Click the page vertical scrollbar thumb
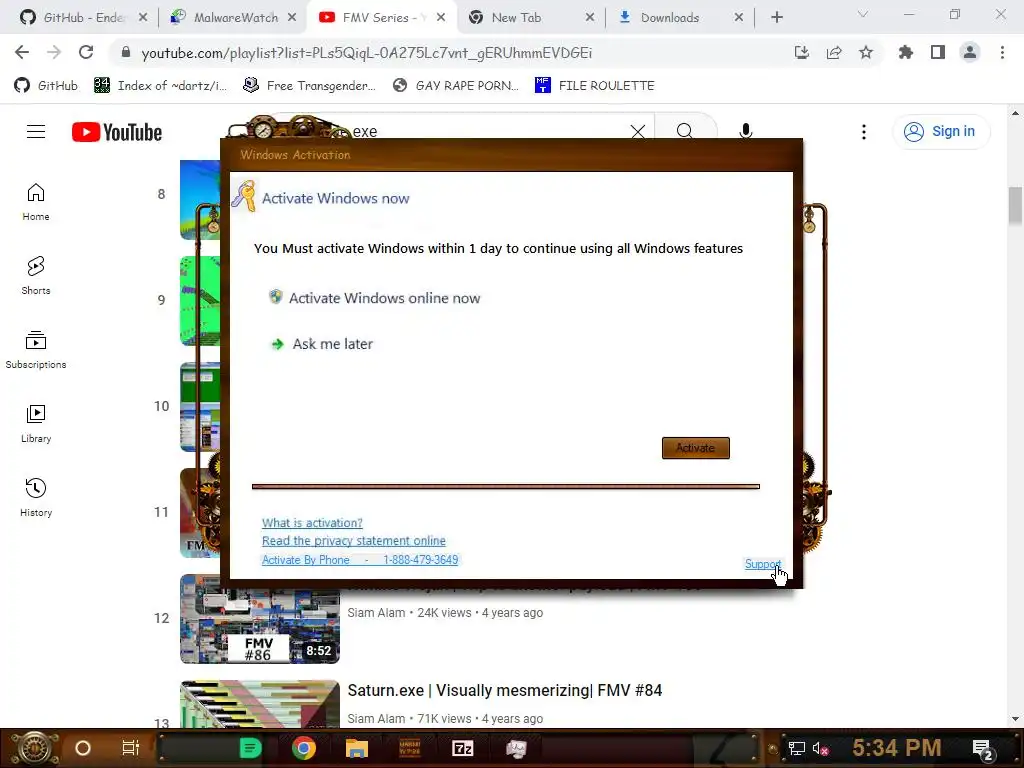 click(x=1015, y=205)
